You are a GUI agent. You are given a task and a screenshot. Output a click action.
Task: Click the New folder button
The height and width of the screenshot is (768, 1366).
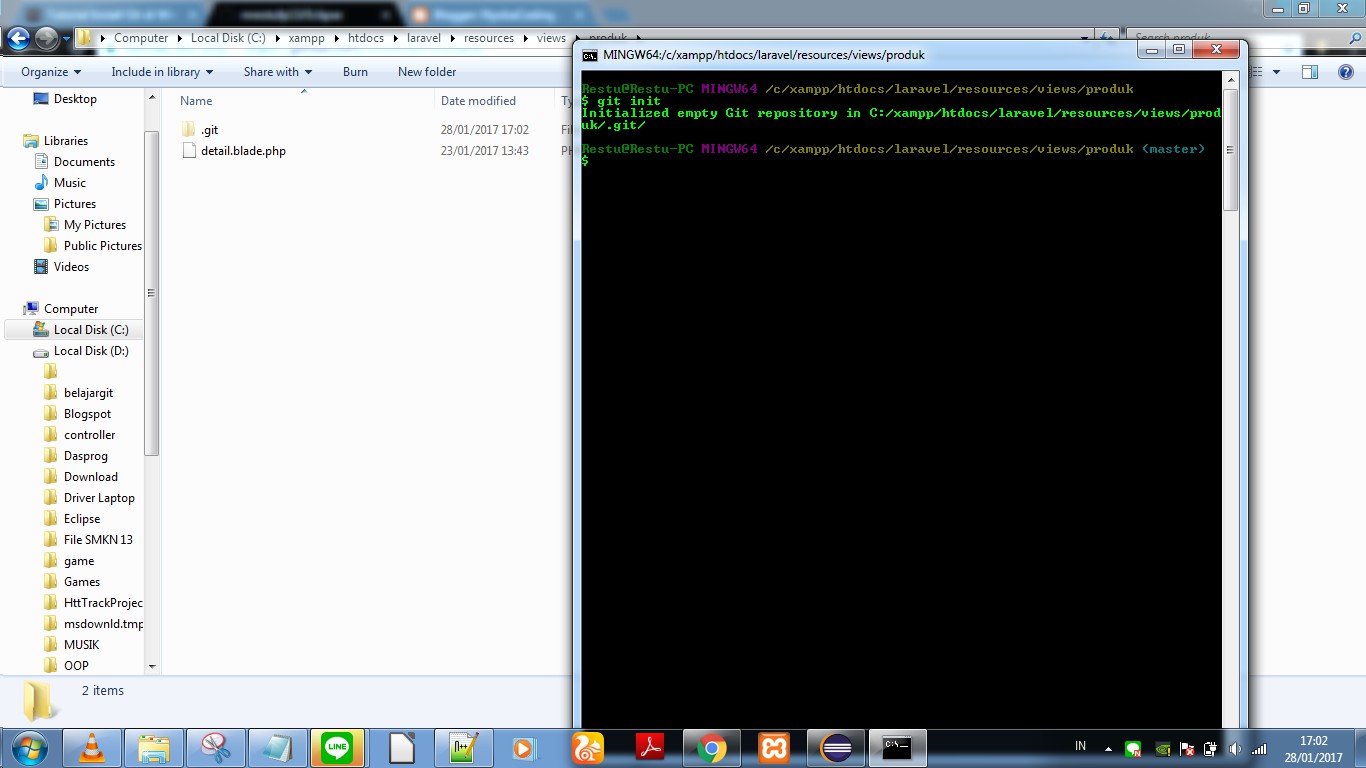pyautogui.click(x=427, y=72)
